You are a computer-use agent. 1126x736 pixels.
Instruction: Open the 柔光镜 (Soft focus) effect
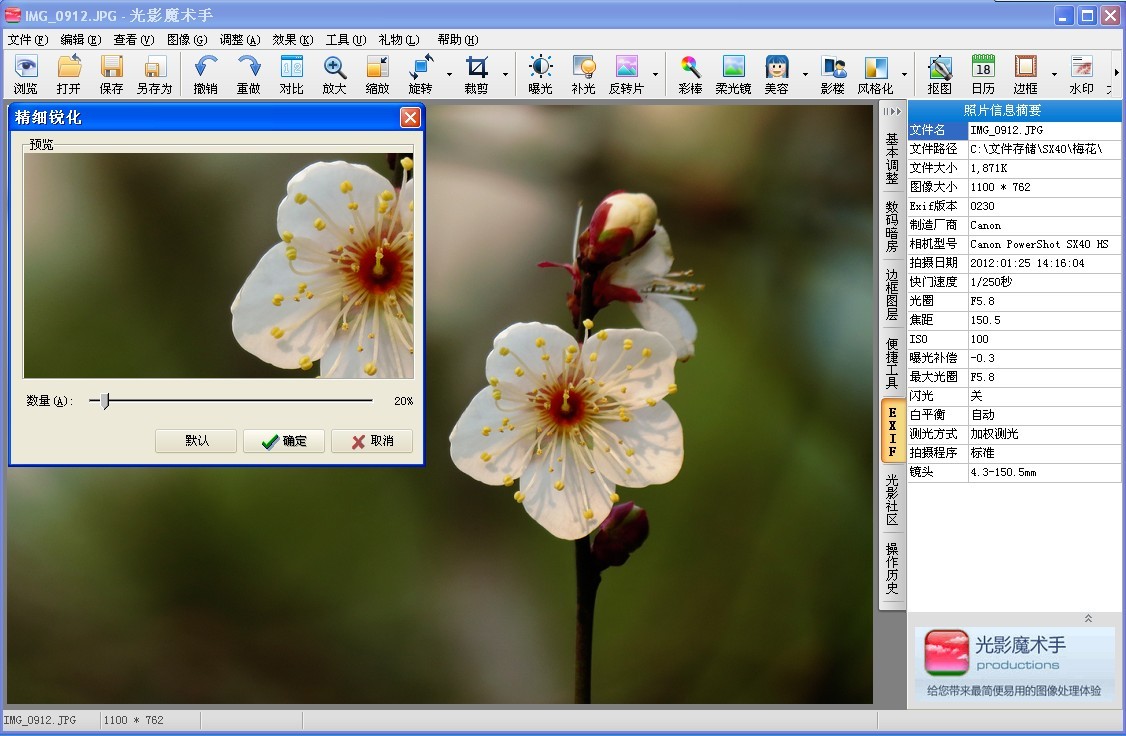pos(733,74)
